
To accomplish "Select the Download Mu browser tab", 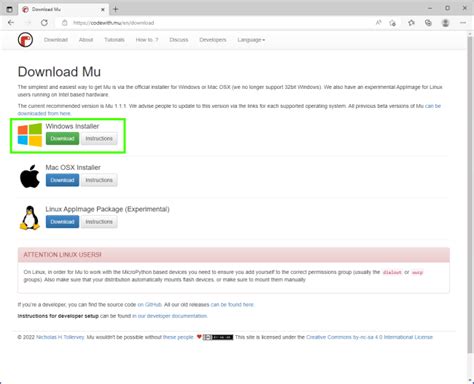I will pos(63,10).
